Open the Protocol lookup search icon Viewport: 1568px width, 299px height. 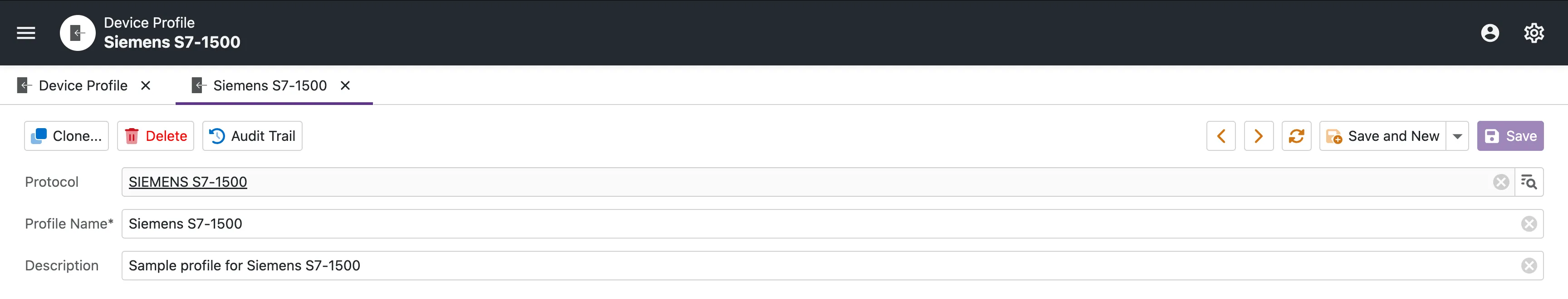pyautogui.click(x=1529, y=182)
